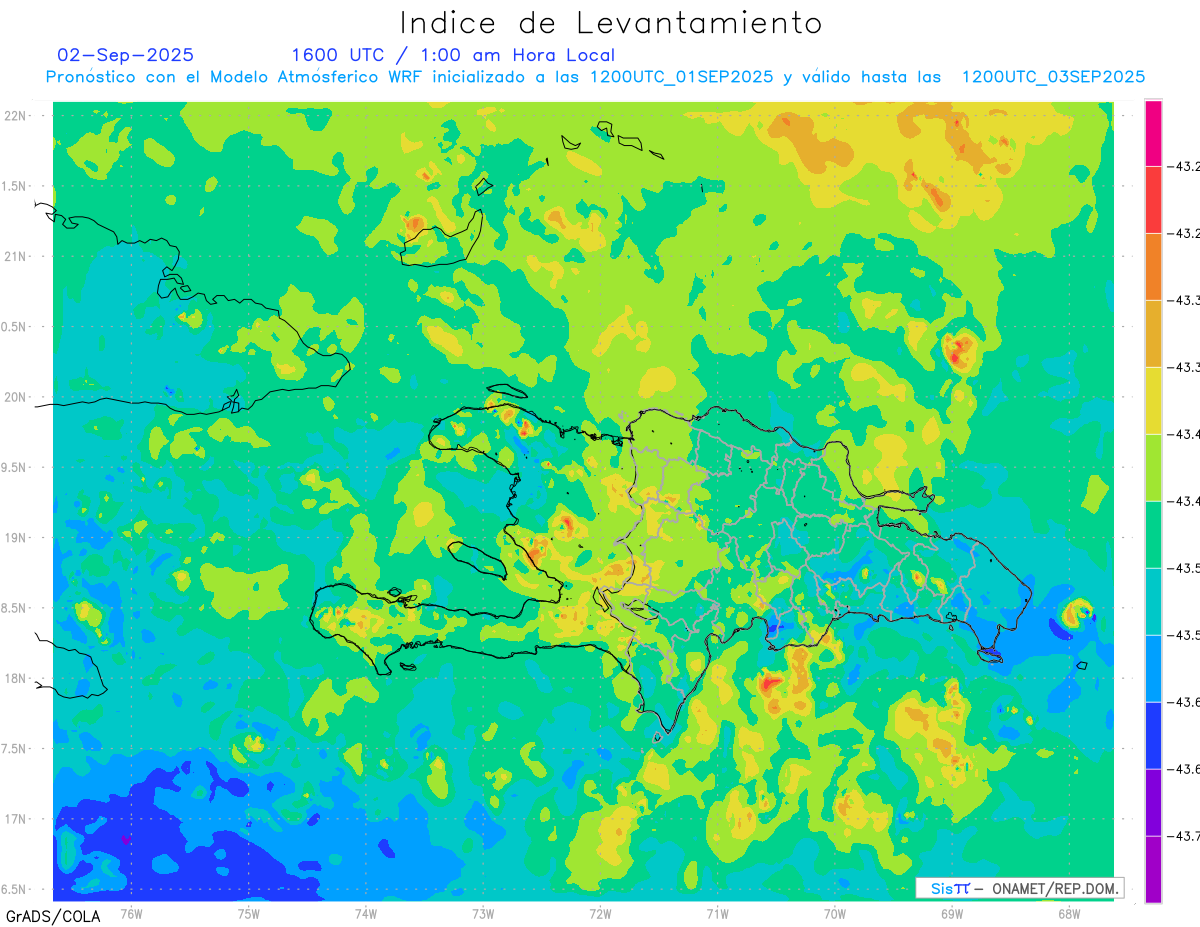Select the dark blue legend segment

(x=1153, y=736)
